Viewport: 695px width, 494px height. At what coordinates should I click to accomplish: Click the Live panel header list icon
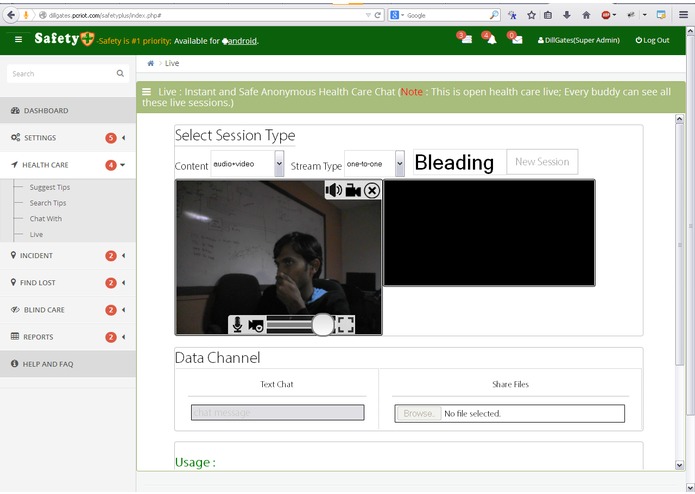tap(146, 92)
